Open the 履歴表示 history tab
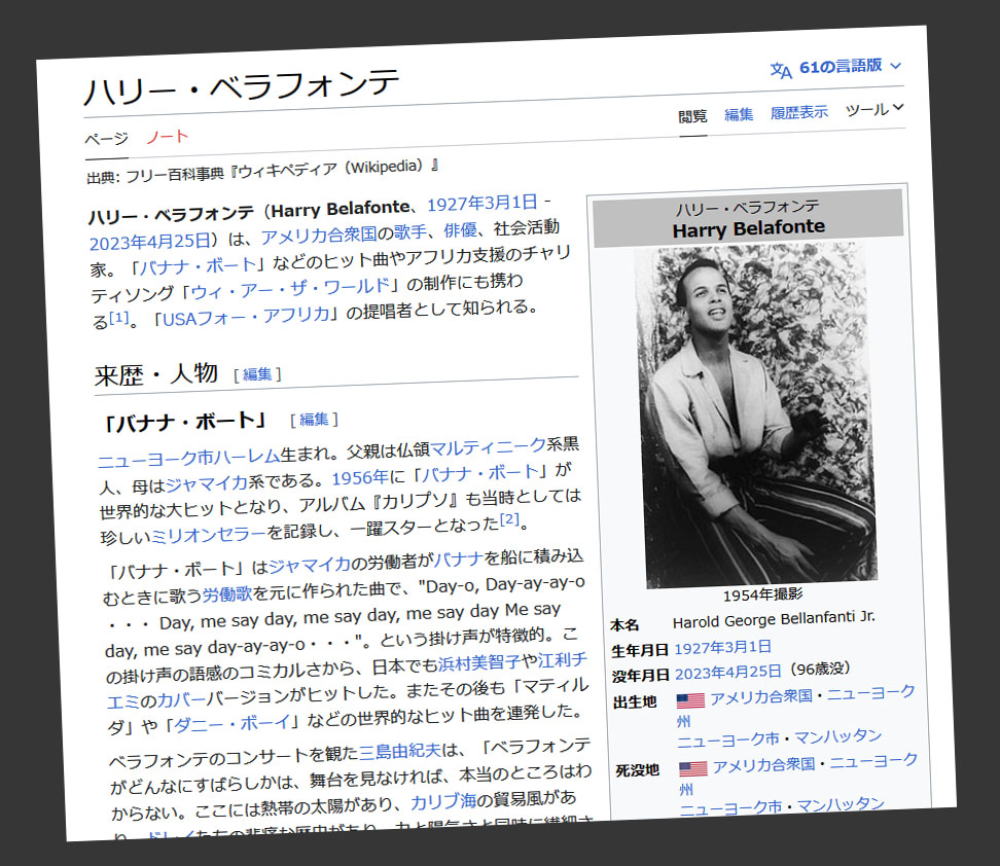 798,112
